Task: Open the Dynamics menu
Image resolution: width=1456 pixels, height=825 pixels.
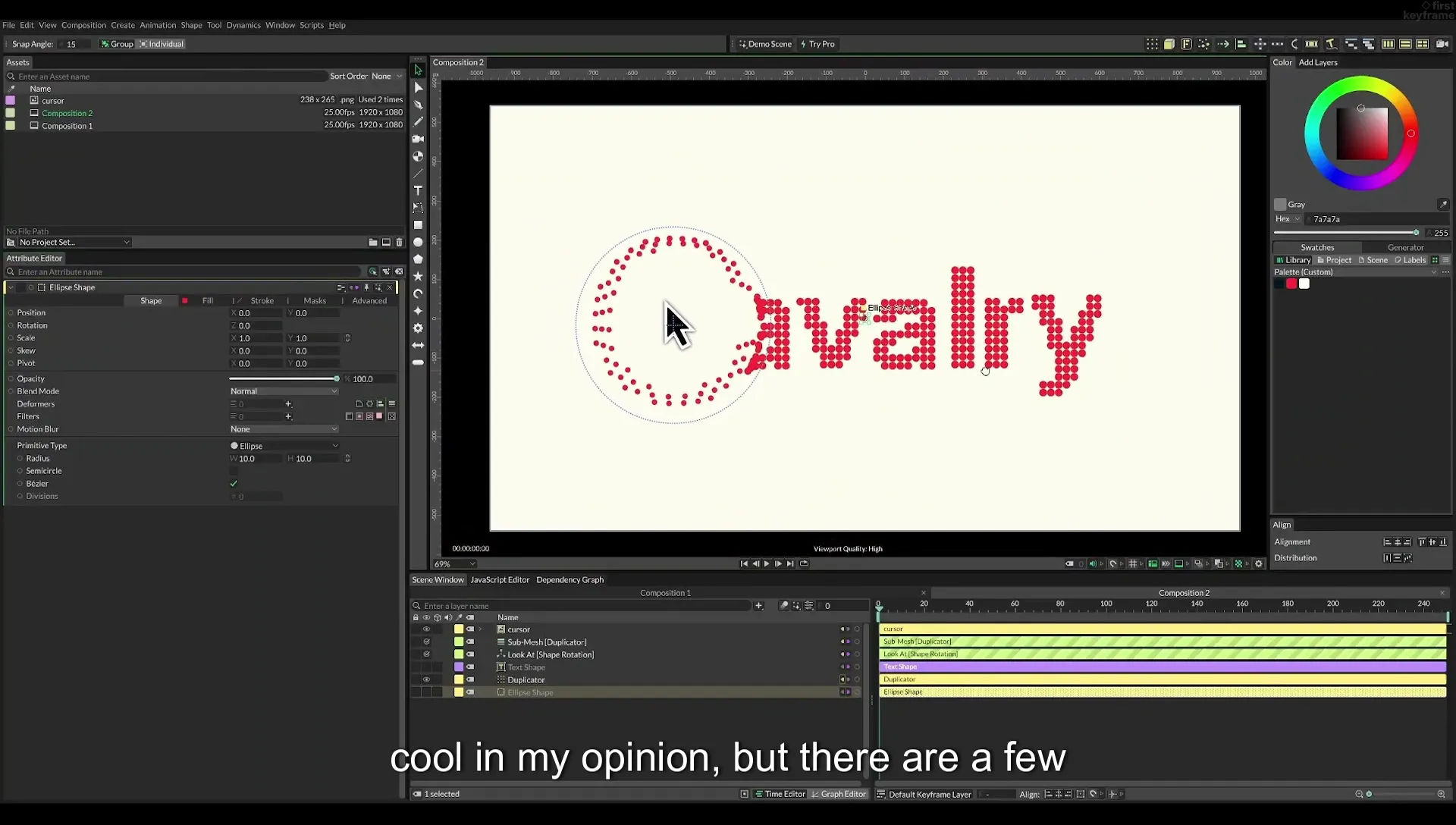Action: (x=243, y=25)
